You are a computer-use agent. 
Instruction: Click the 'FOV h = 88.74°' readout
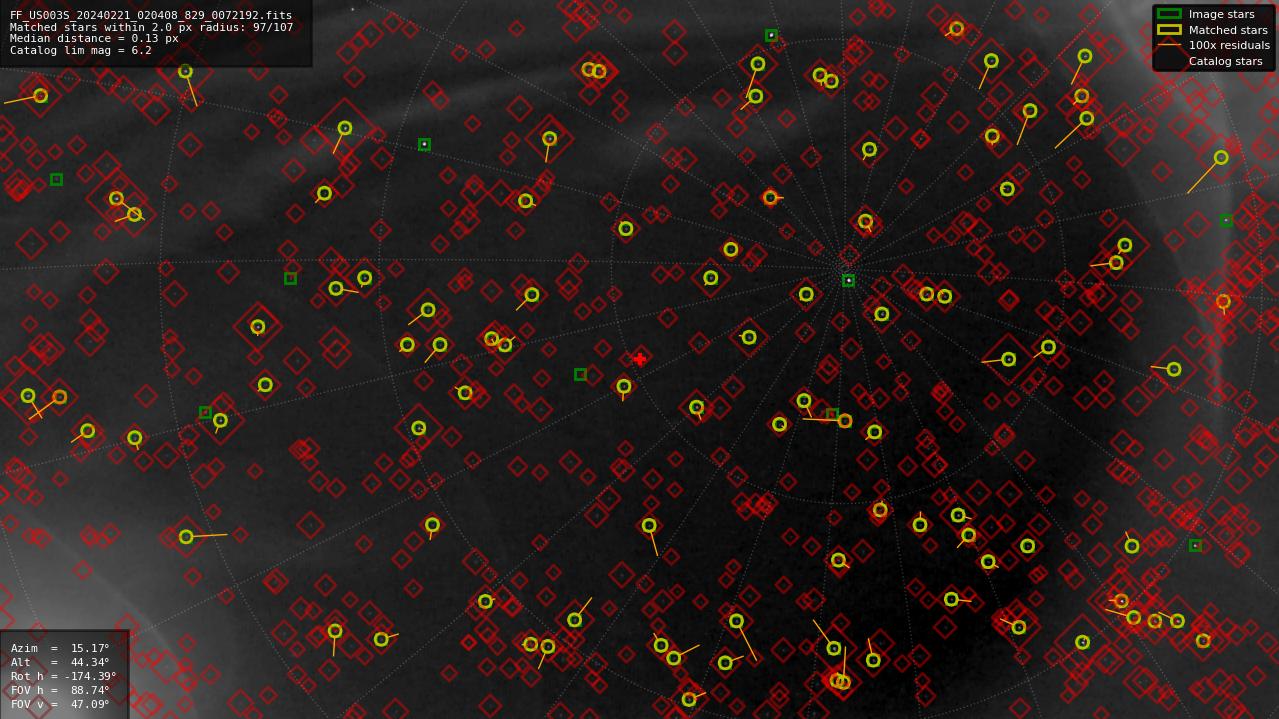click(60, 691)
